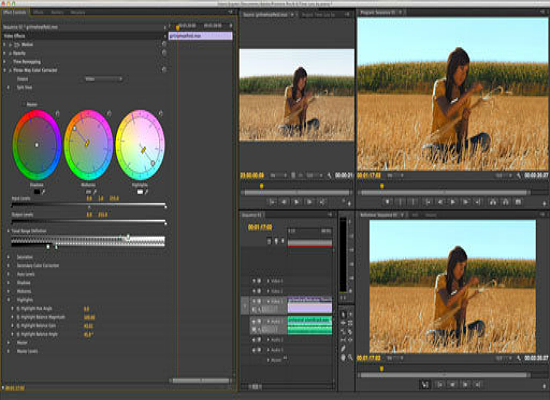Toggle the Highlight Balance Magnitude stopwatch
550x400 pixels.
click(18, 317)
